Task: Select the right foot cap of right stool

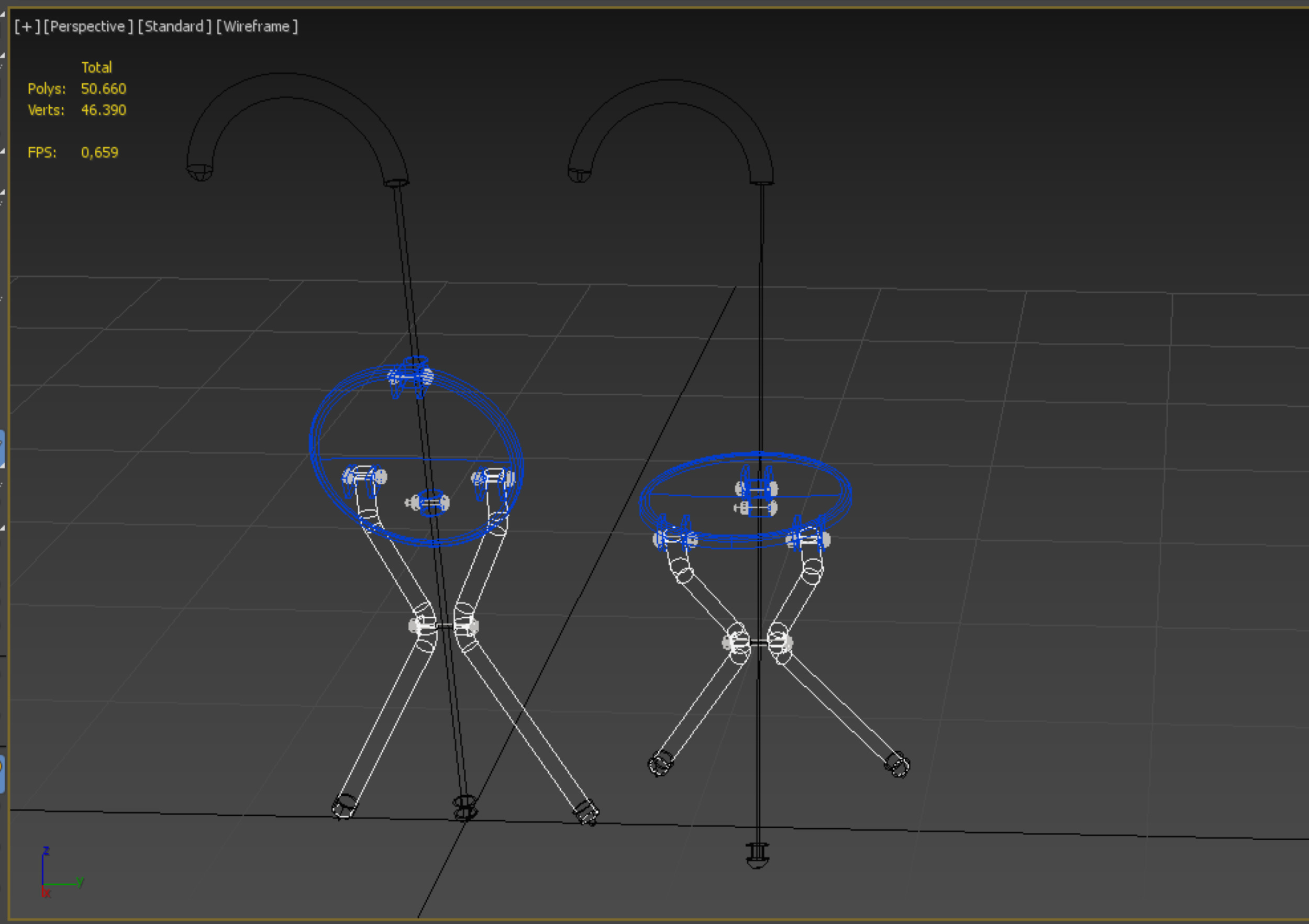Action: 897,764
